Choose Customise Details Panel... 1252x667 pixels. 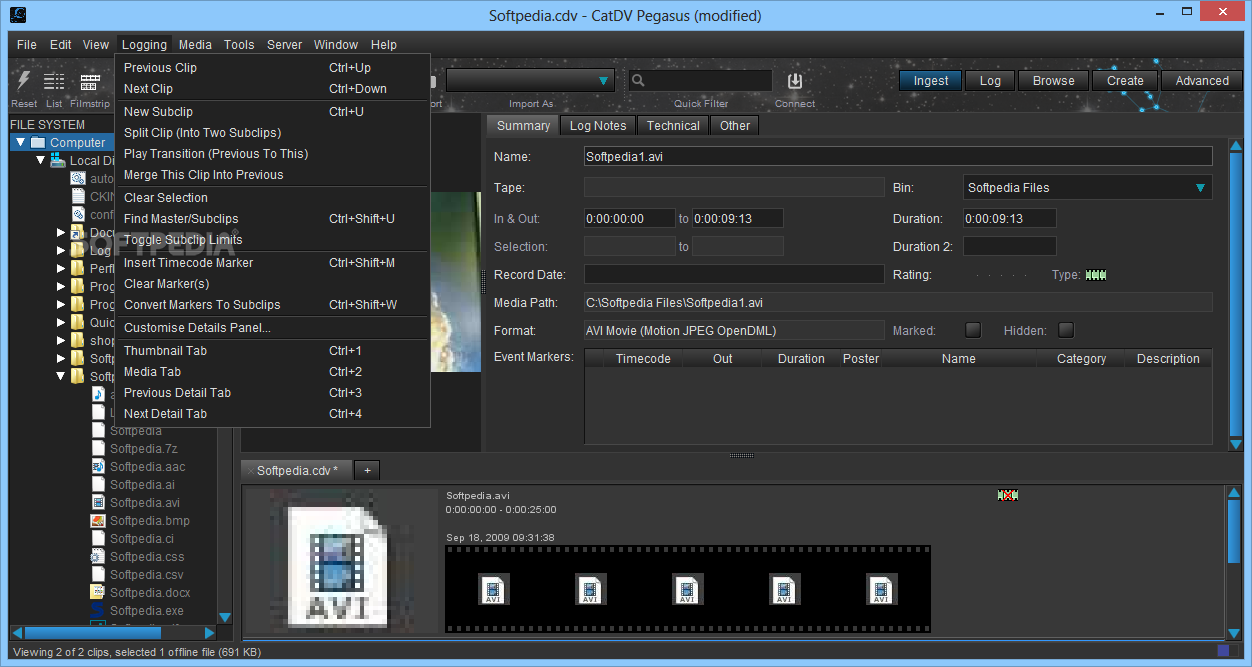click(273, 328)
